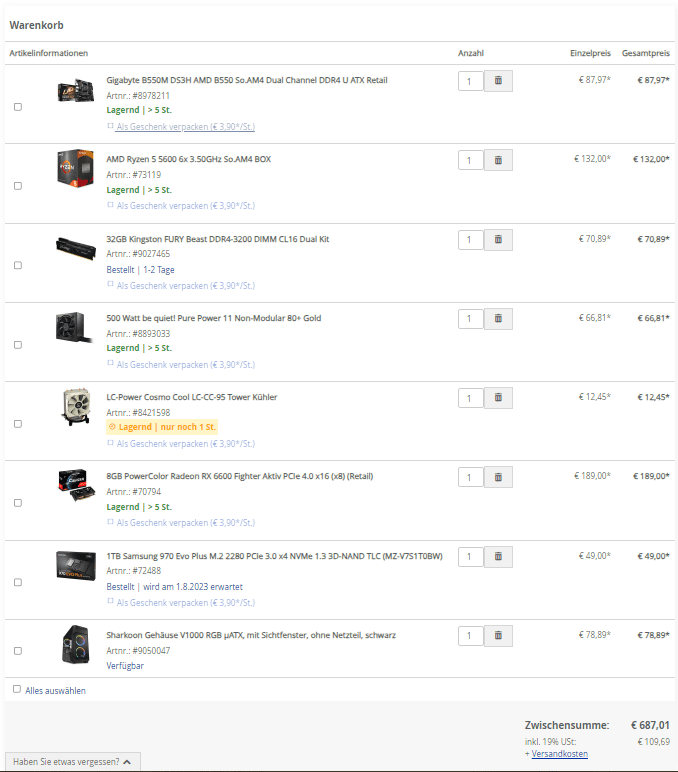
Task: Expand the Haben Sie etwas vergessen panel
Action: (x=72, y=762)
